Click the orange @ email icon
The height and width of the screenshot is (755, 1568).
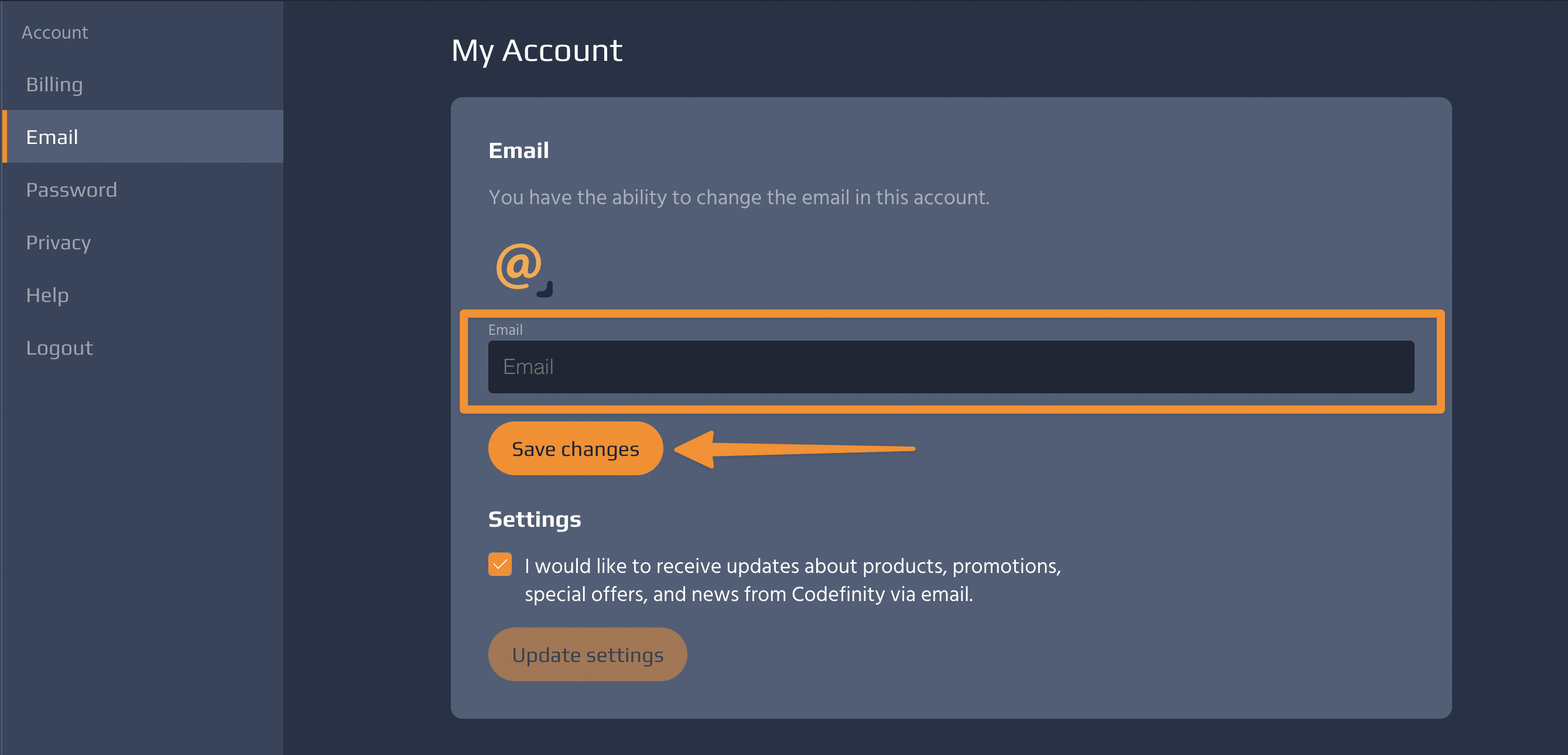519,266
